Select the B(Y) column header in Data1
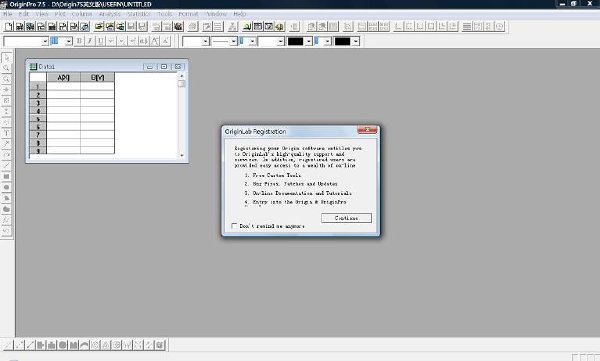This screenshot has height=361, width=600. click(98, 77)
